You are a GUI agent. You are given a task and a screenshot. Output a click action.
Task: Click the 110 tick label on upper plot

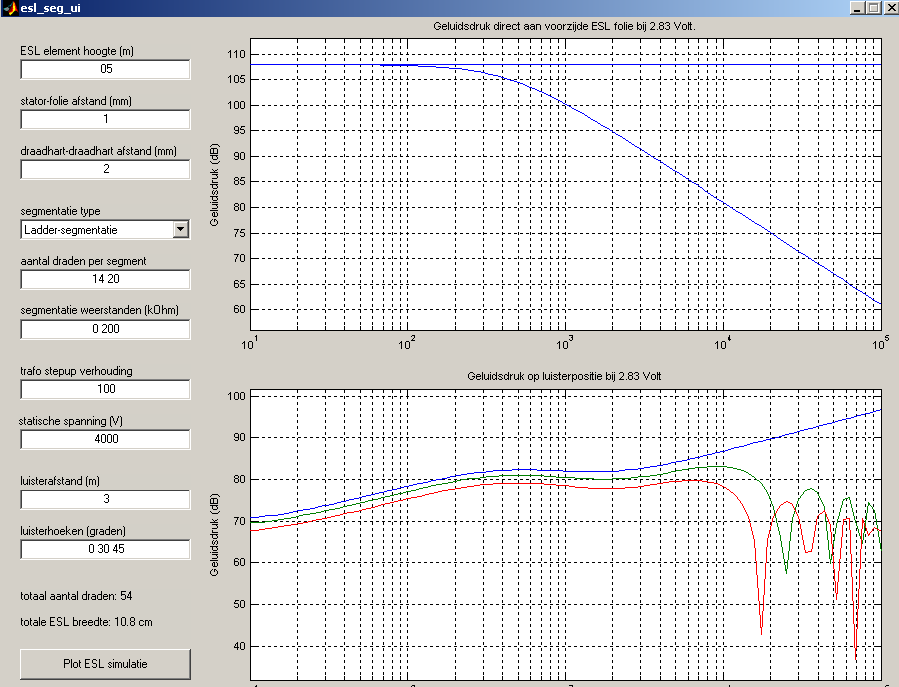[x=236, y=54]
